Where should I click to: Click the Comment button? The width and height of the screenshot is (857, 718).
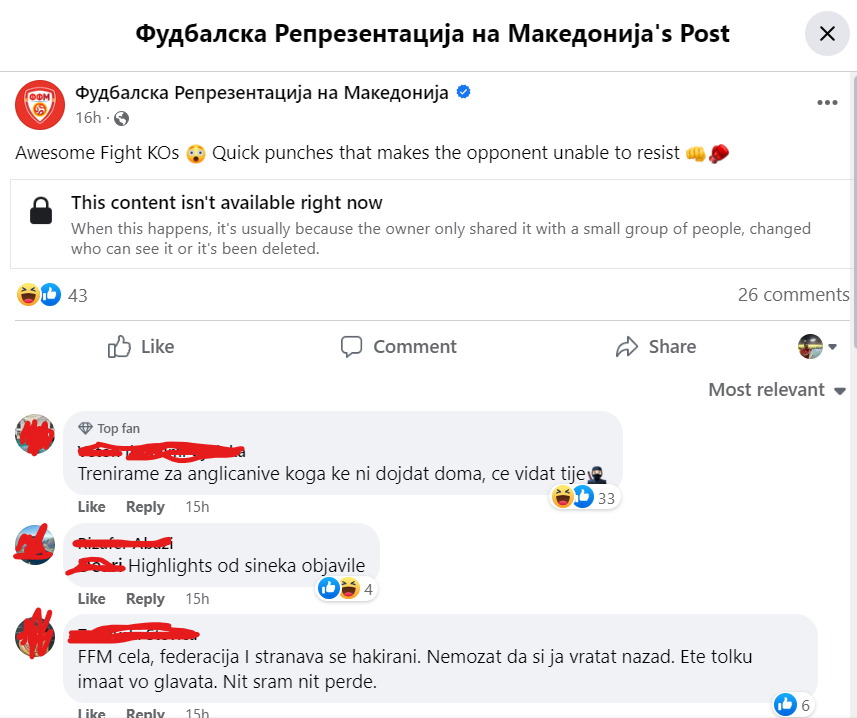point(398,346)
